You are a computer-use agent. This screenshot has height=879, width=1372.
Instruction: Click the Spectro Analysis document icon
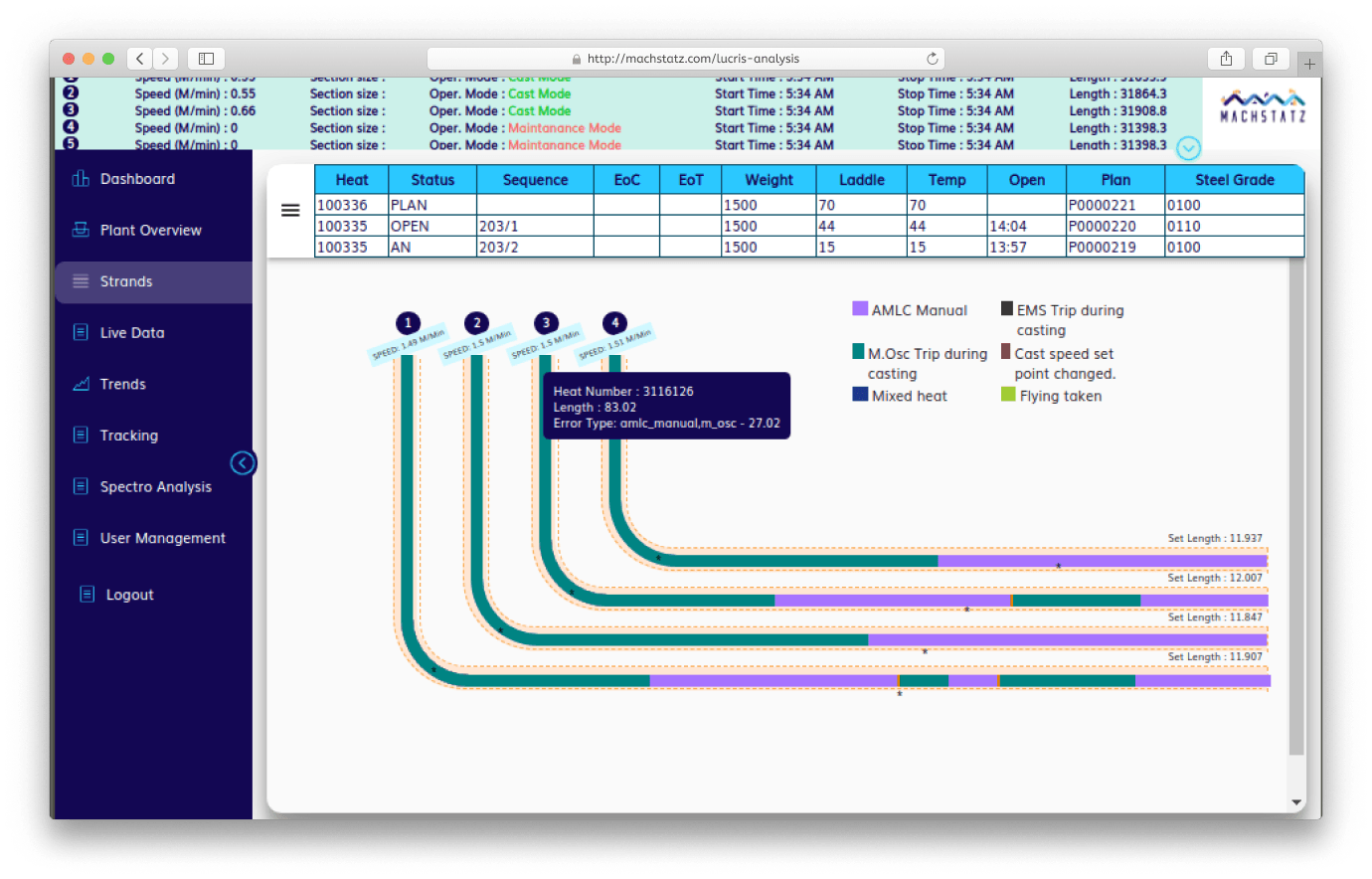click(81, 486)
